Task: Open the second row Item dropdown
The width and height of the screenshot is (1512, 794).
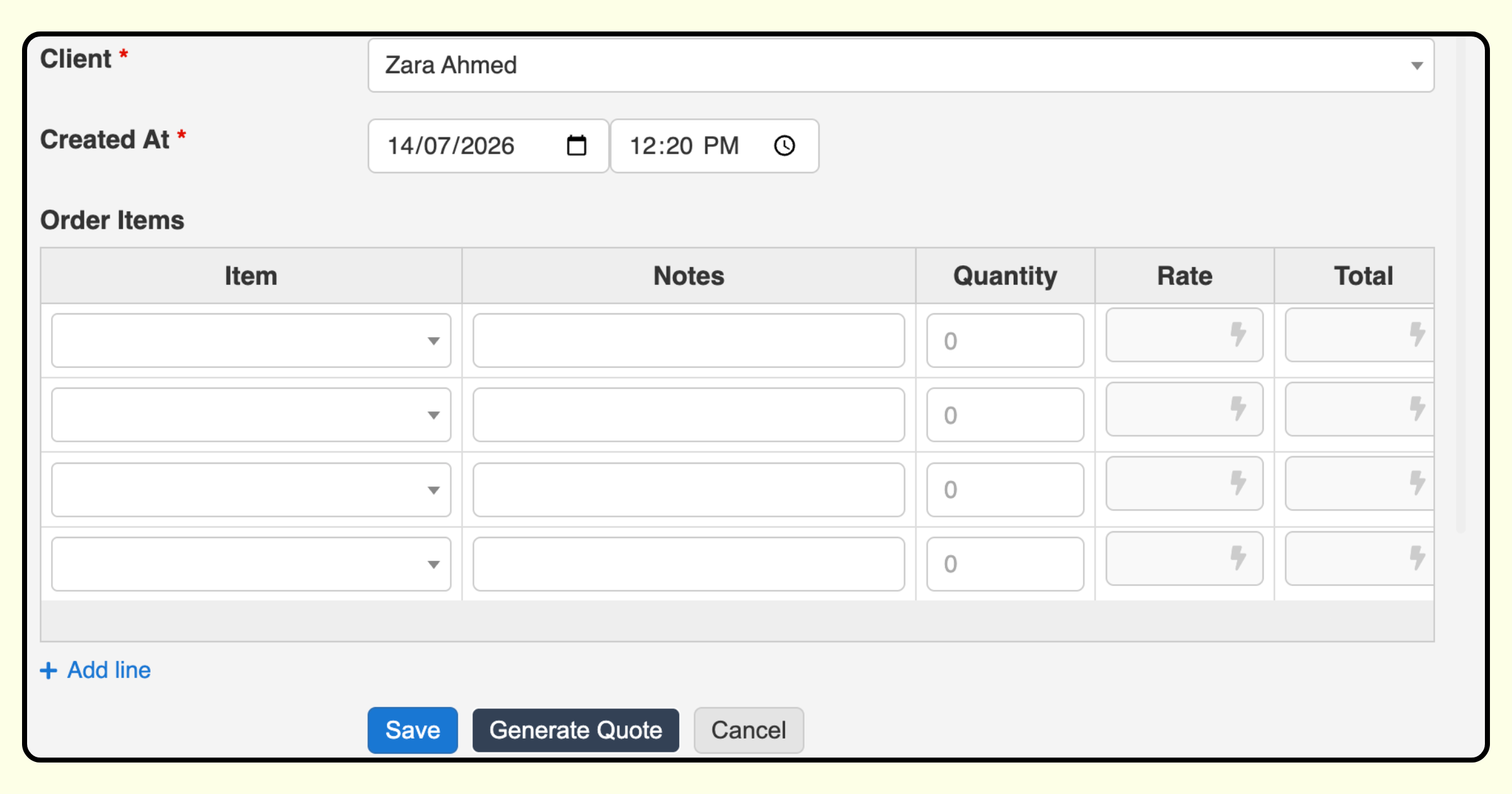Action: pos(251,415)
